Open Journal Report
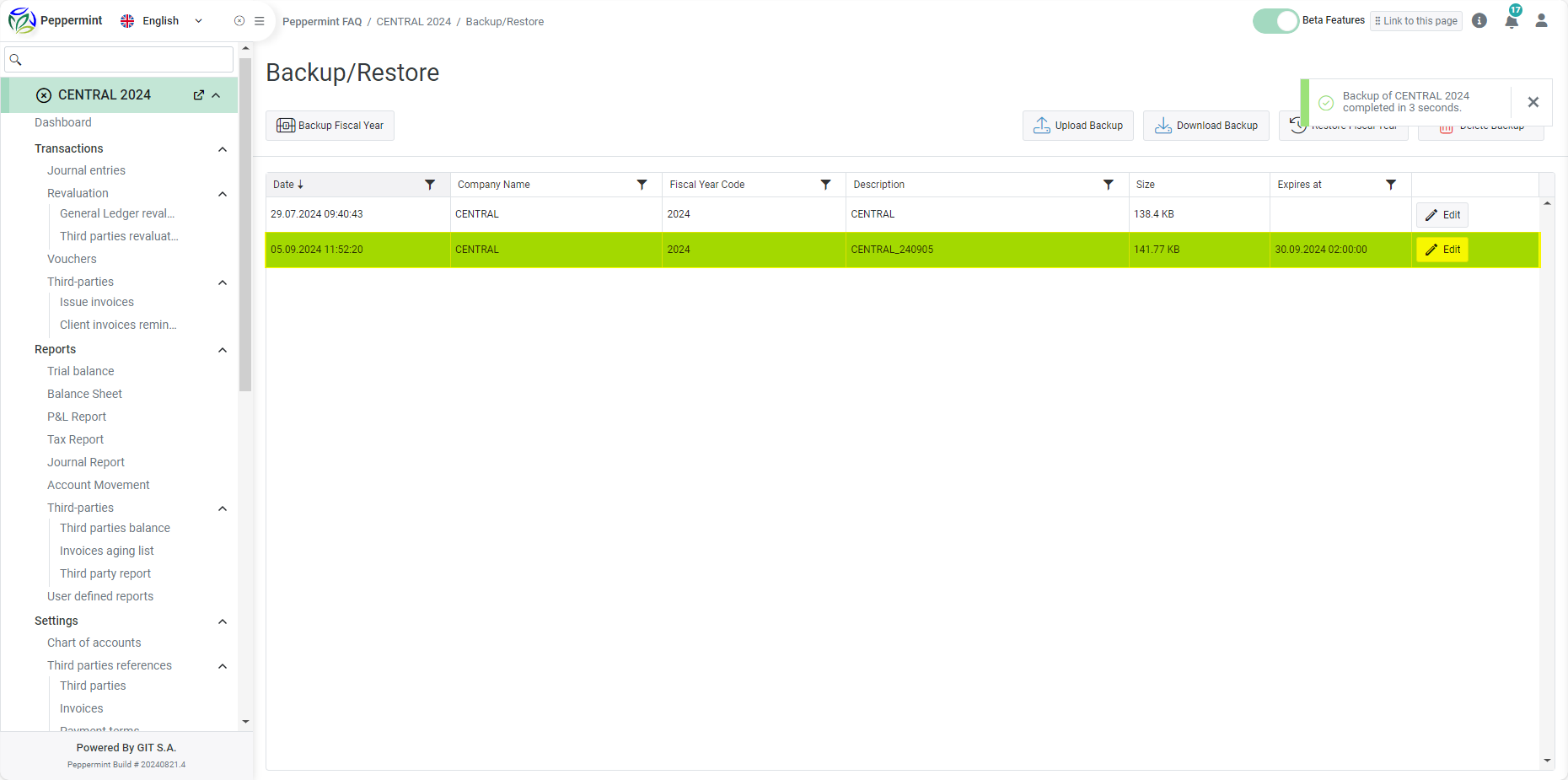The height and width of the screenshot is (780, 1568). [x=86, y=462]
